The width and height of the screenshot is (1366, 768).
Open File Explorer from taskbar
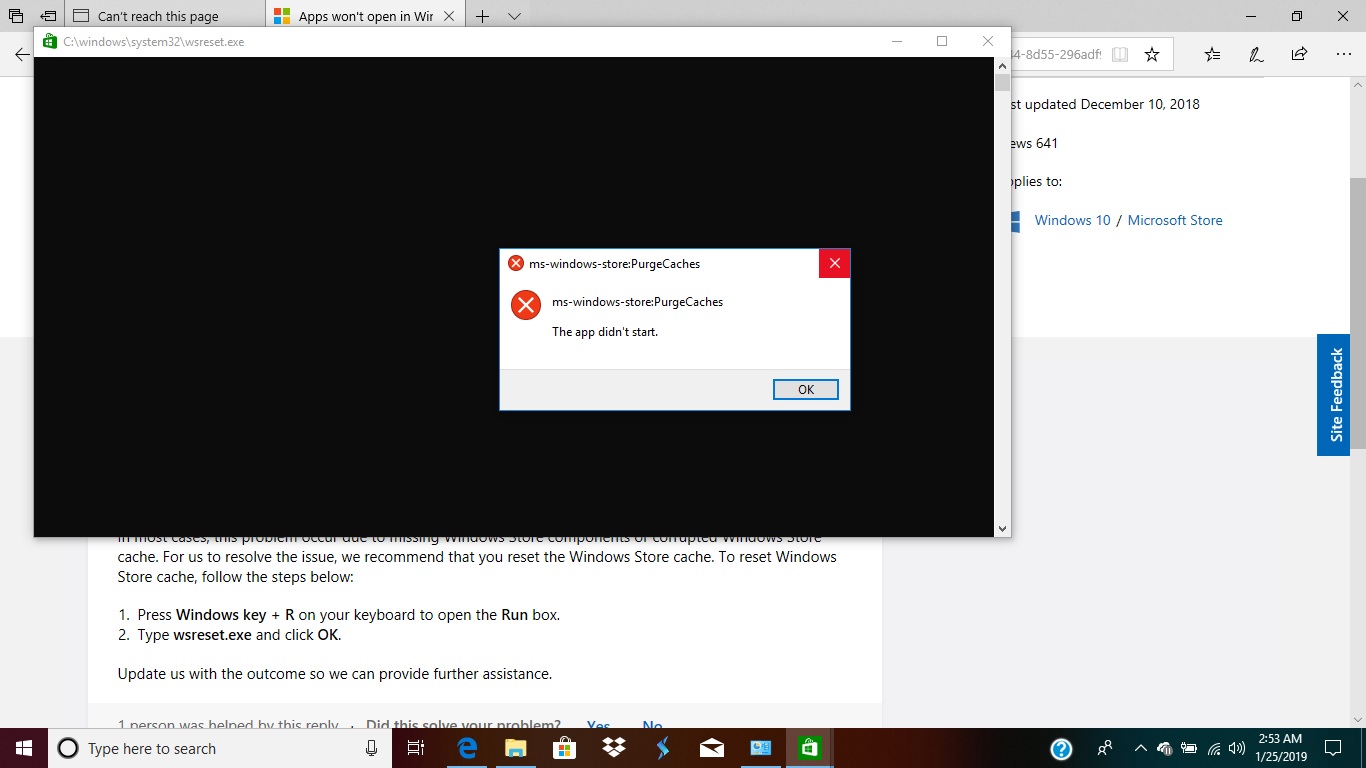(x=516, y=748)
